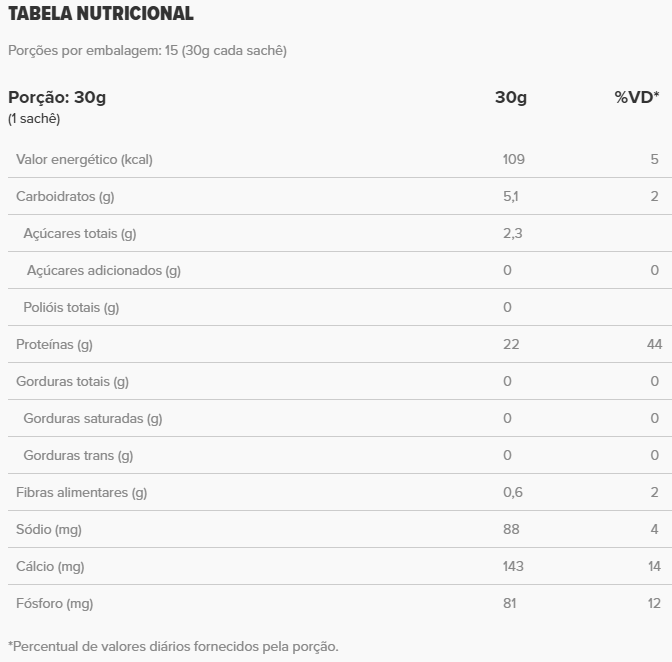The width and height of the screenshot is (672, 662).
Task: Select the 'Açúcares adicionados (g)' row label
Action: point(104,270)
